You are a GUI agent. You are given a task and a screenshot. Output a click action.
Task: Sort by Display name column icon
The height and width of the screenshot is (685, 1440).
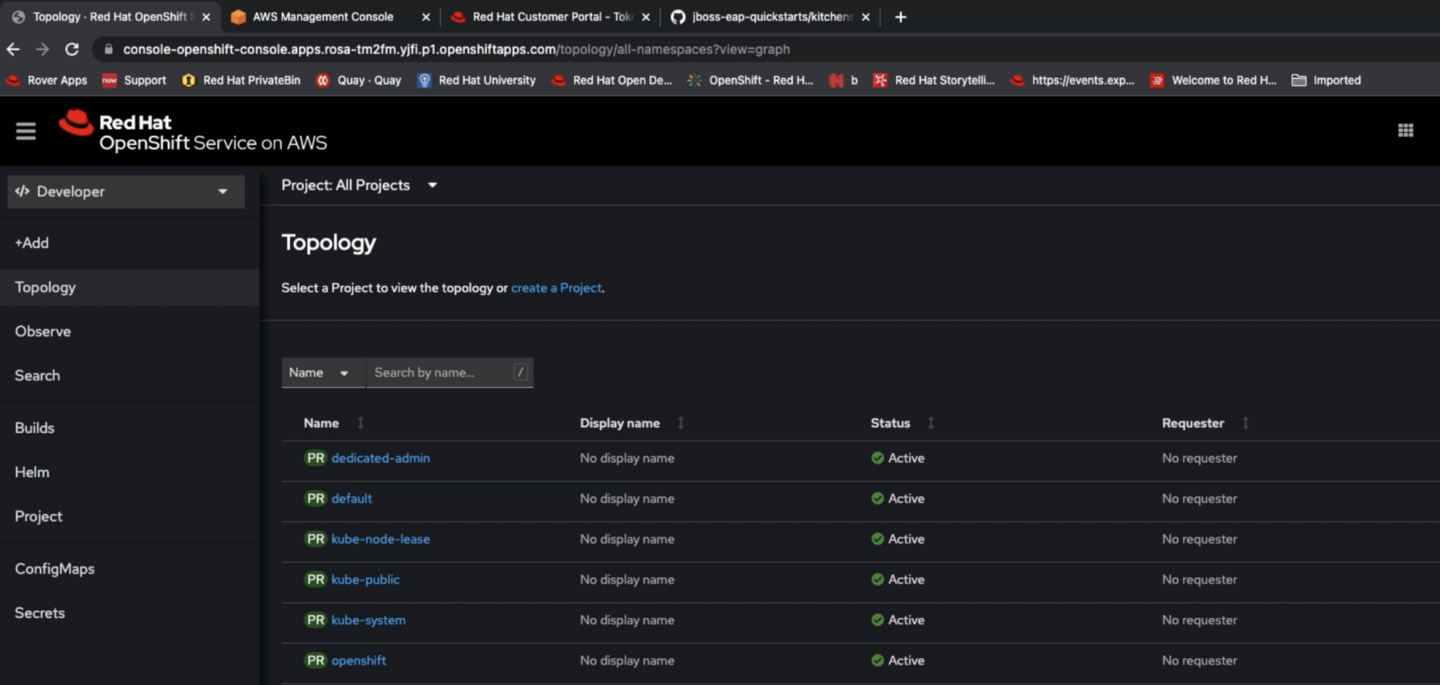681,423
